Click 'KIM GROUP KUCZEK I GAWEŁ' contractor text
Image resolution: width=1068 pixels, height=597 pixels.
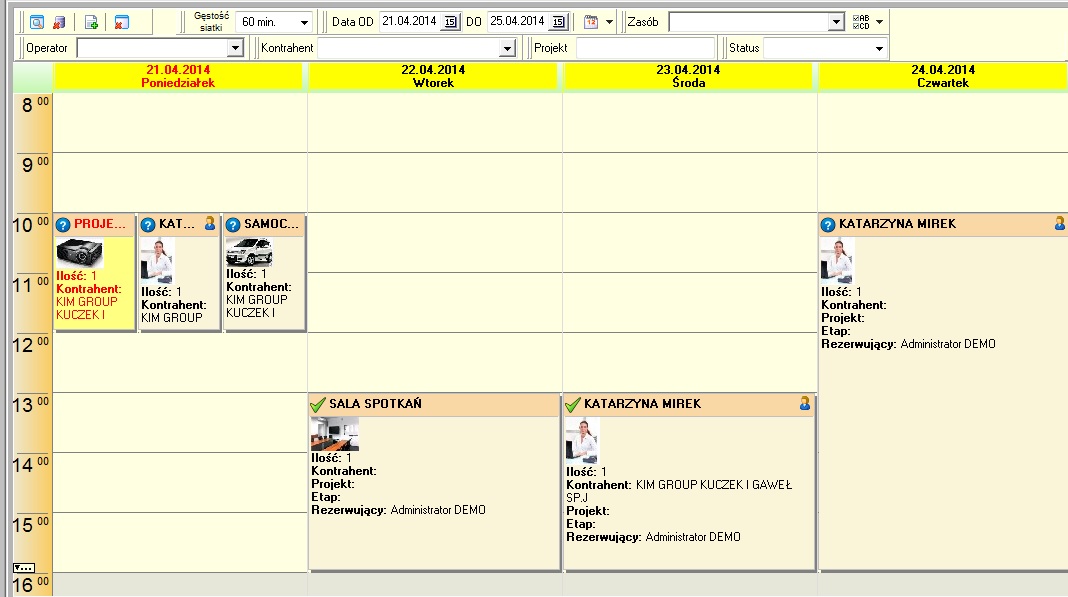pyautogui.click(x=714, y=485)
